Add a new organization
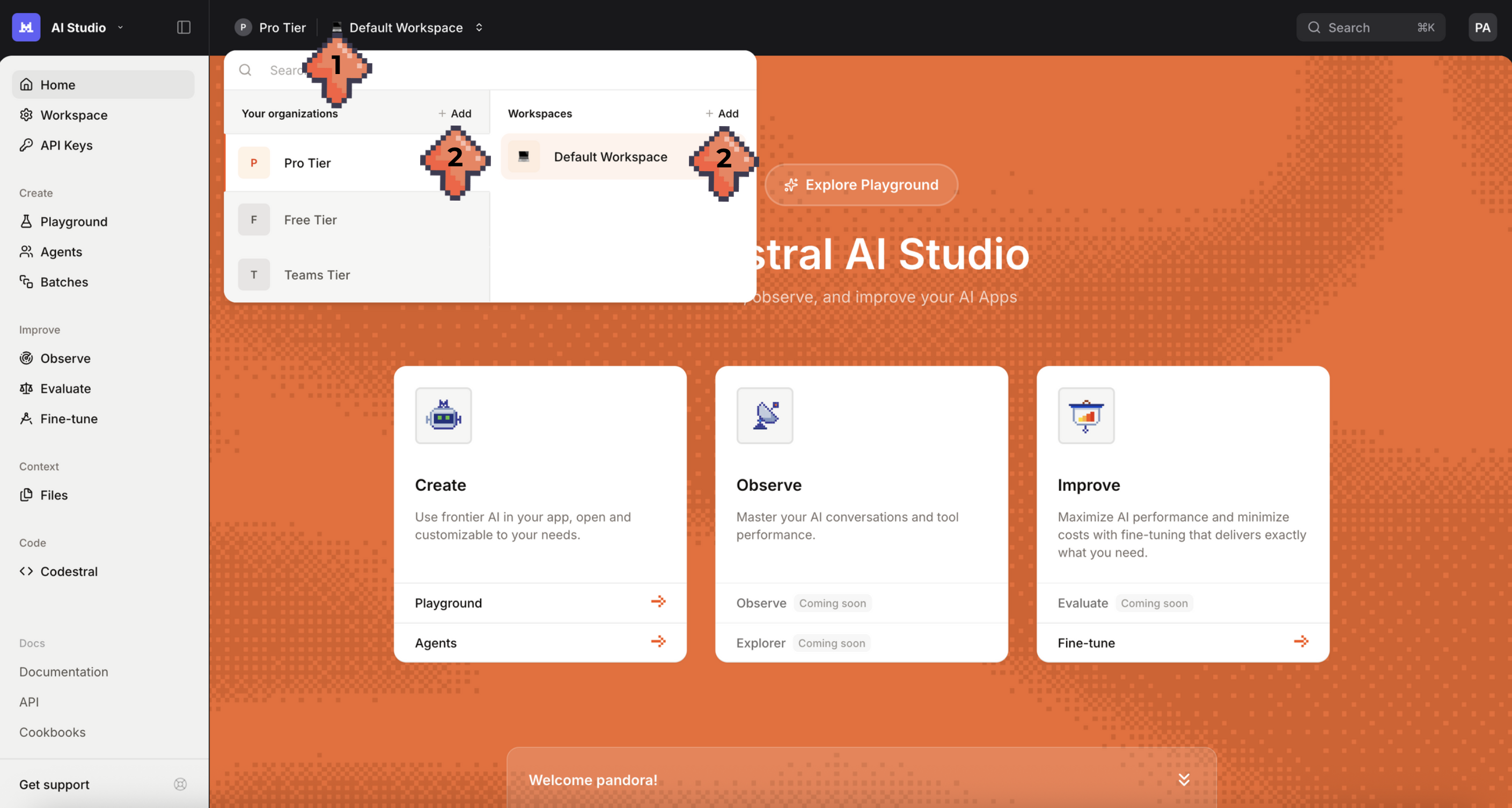 (455, 113)
